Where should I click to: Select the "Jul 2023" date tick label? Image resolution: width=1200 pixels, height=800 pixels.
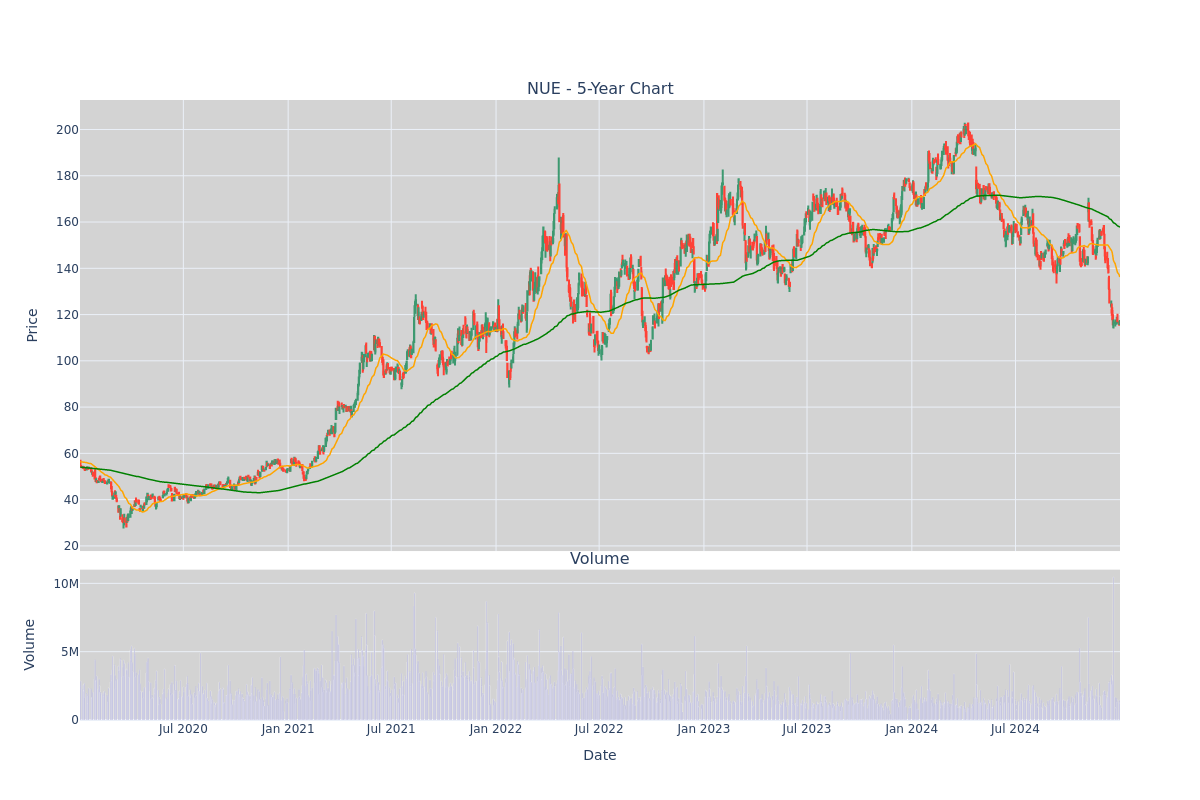click(x=807, y=729)
